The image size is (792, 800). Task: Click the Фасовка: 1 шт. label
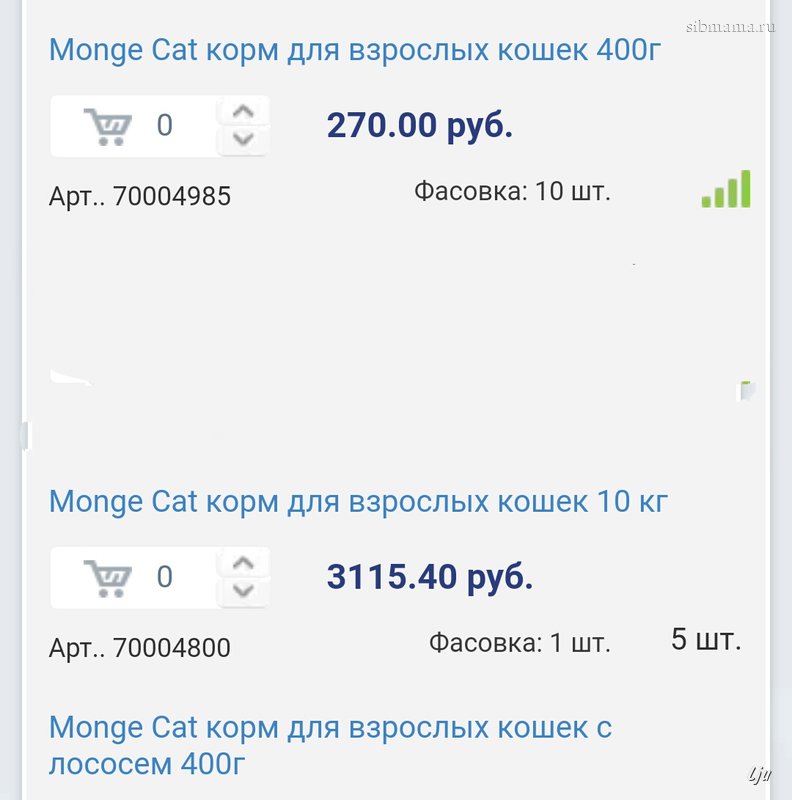coord(519,642)
